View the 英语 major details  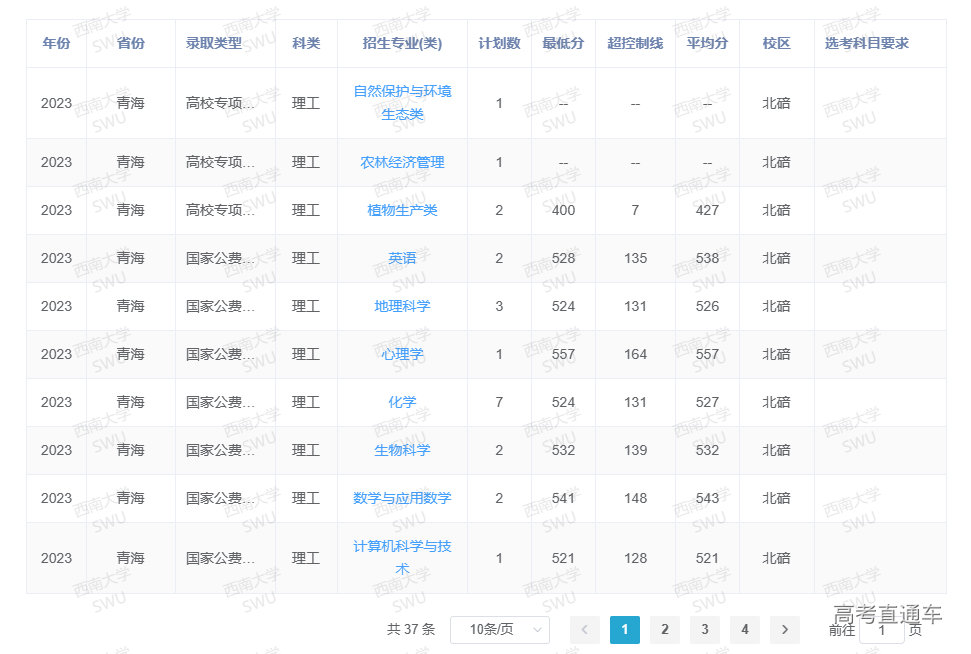401,258
